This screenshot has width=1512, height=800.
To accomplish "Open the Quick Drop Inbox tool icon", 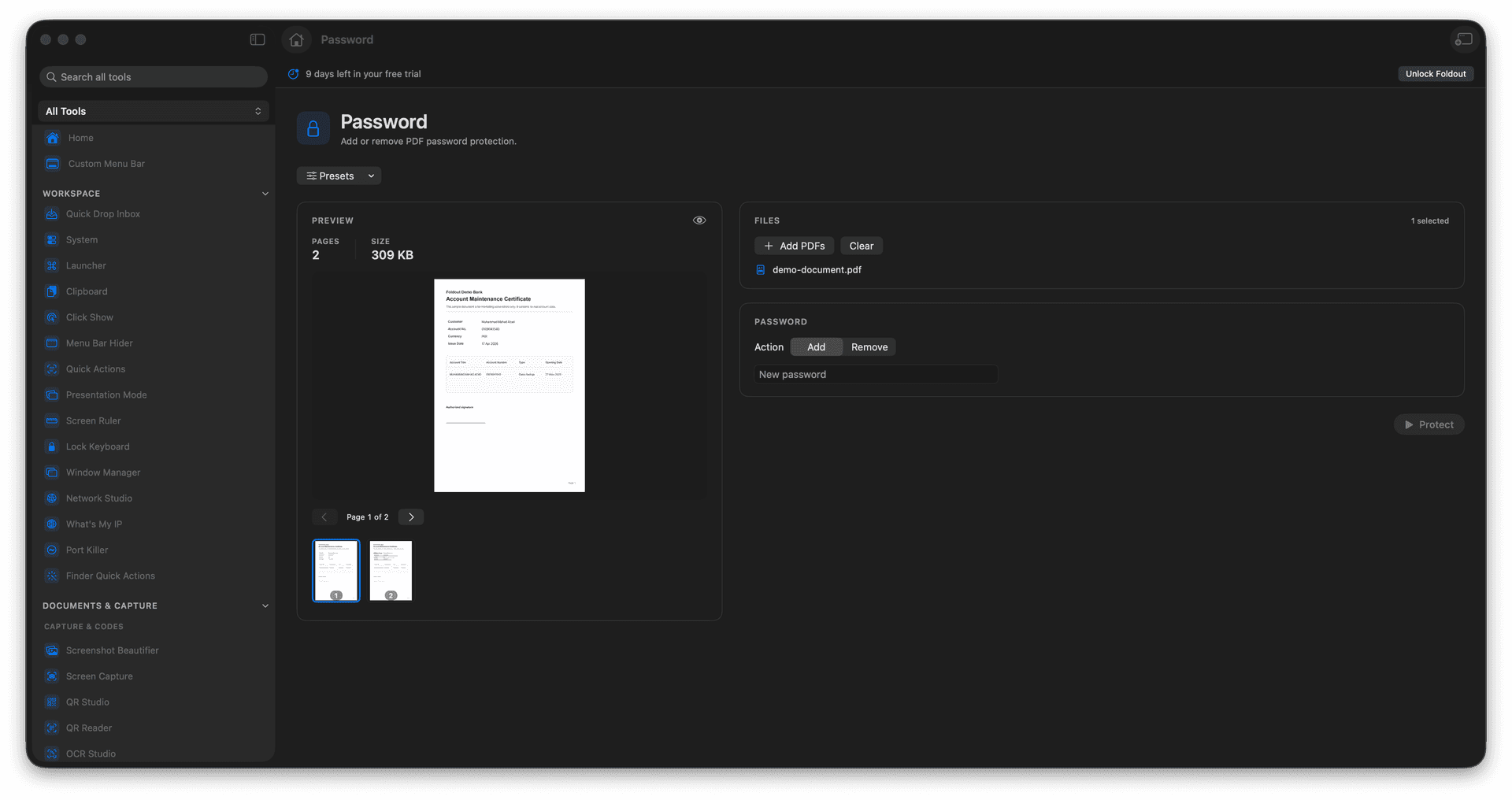I will pos(52,214).
